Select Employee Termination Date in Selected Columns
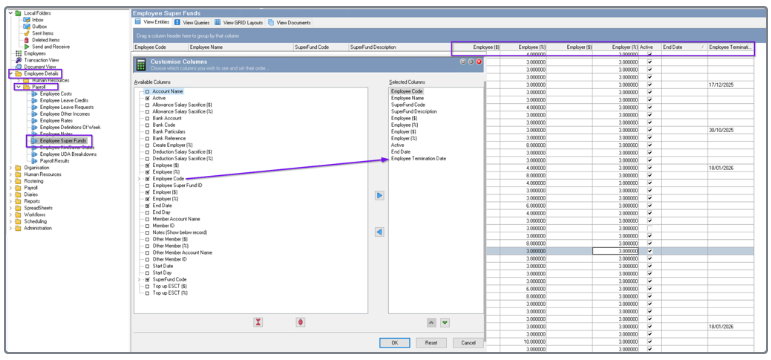Image resolution: width=771 pixels, height=360 pixels. point(418,159)
